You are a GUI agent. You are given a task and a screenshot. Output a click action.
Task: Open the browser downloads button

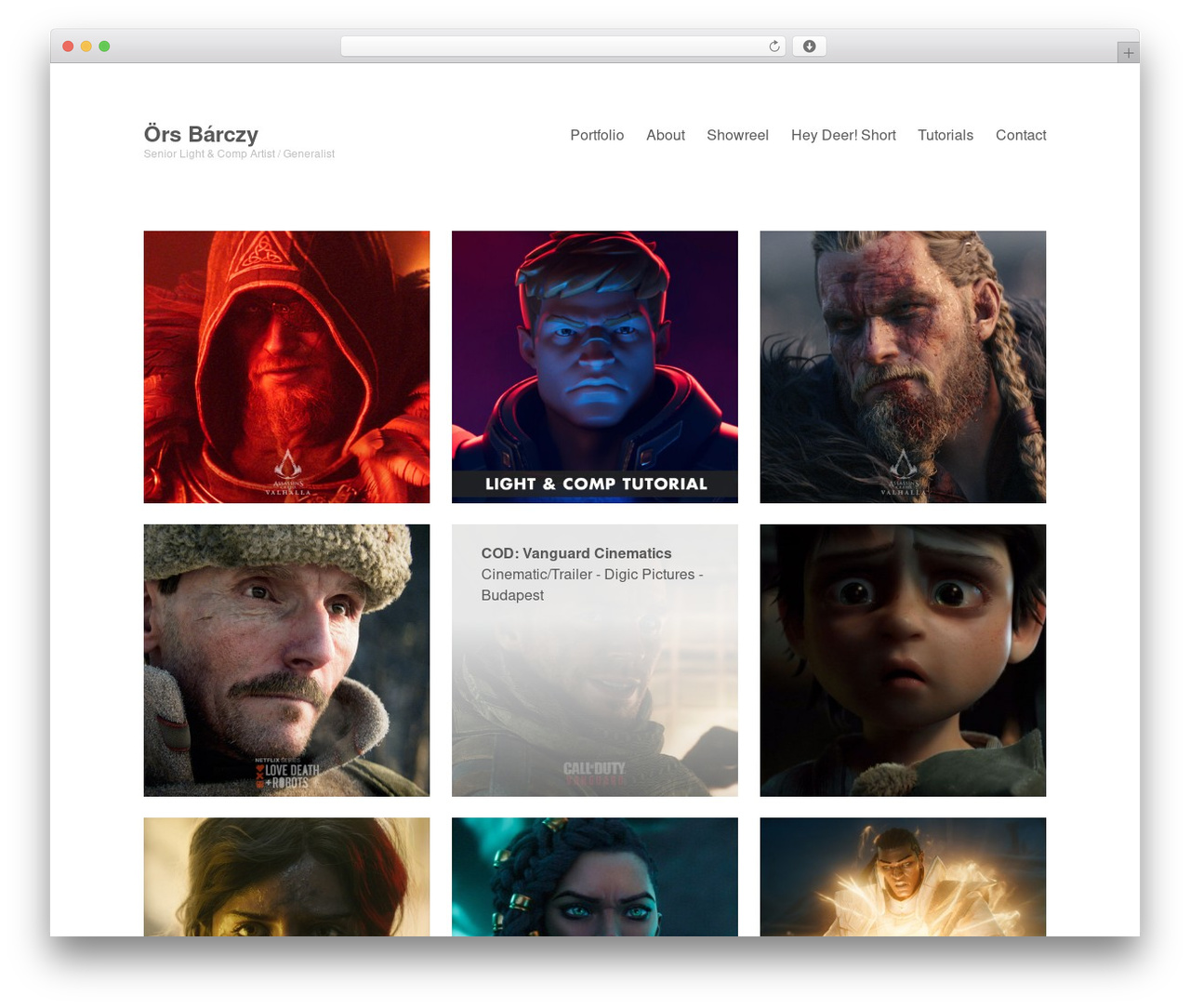click(810, 46)
